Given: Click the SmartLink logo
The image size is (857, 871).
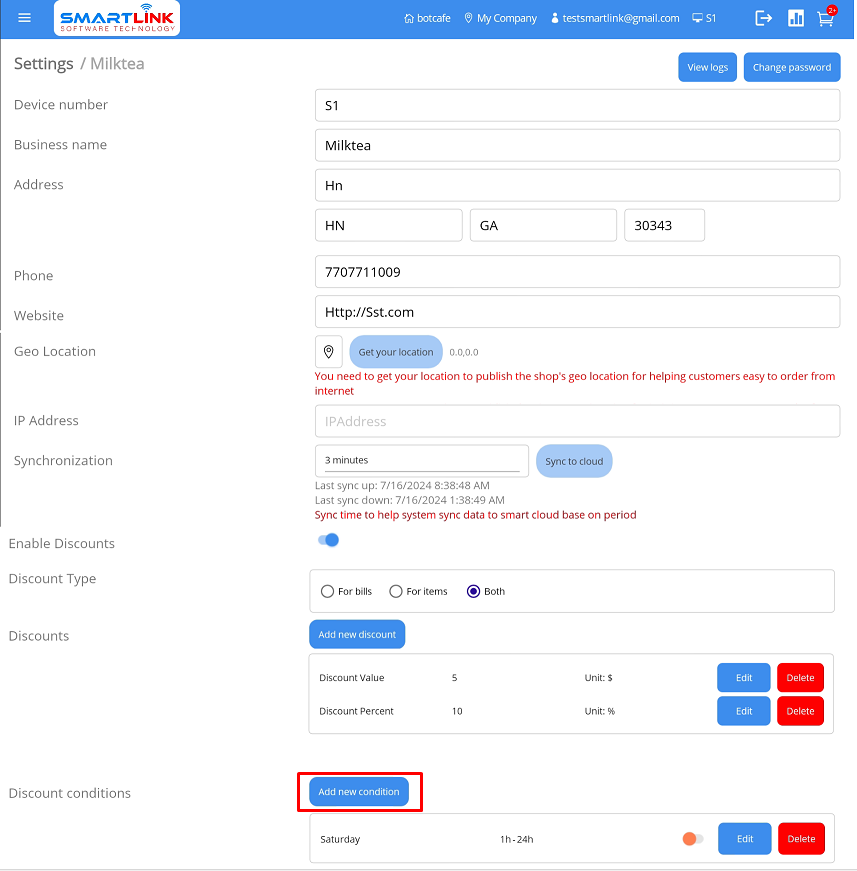Looking at the screenshot, I should click(x=117, y=18).
